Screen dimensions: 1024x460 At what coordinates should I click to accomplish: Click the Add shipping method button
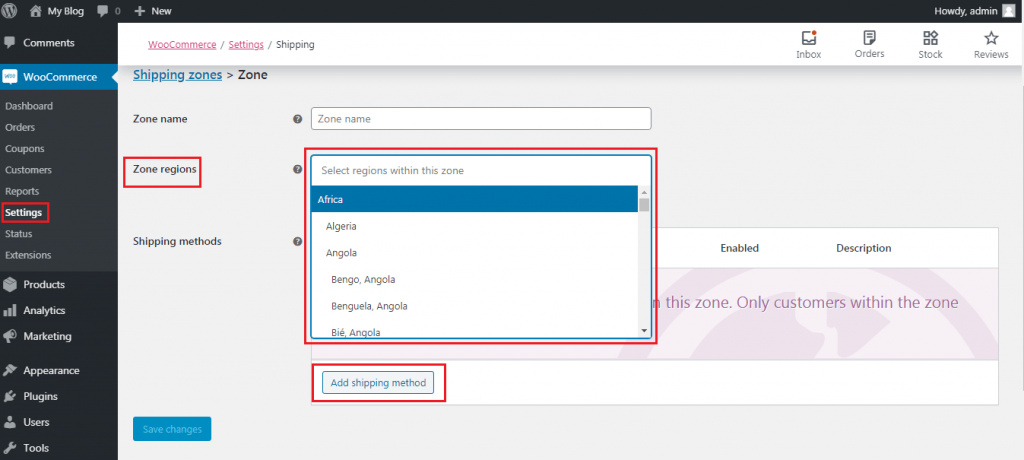pyautogui.click(x=378, y=383)
